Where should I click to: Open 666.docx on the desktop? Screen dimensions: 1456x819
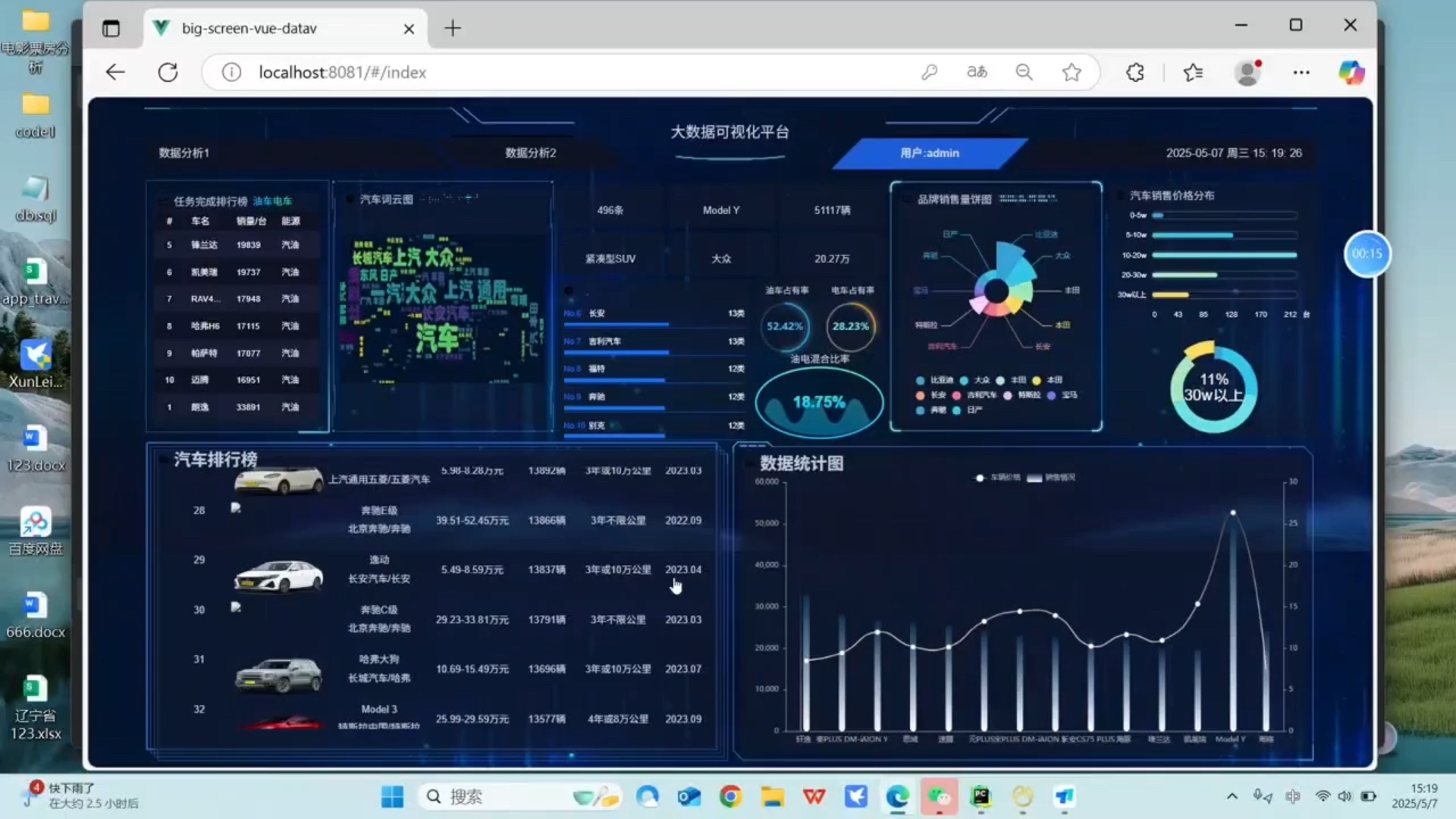click(x=35, y=616)
